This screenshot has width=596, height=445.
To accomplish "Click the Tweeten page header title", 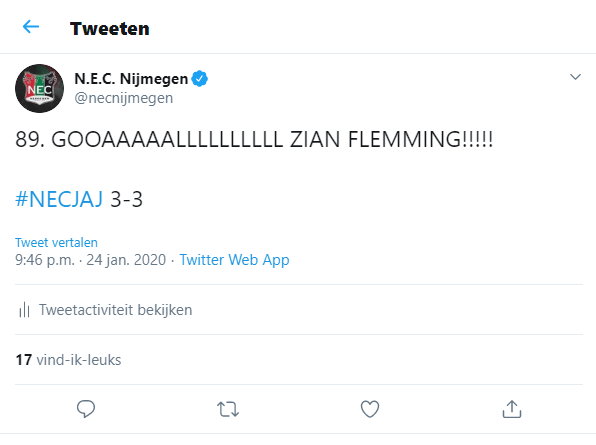I will pyautogui.click(x=110, y=29).
